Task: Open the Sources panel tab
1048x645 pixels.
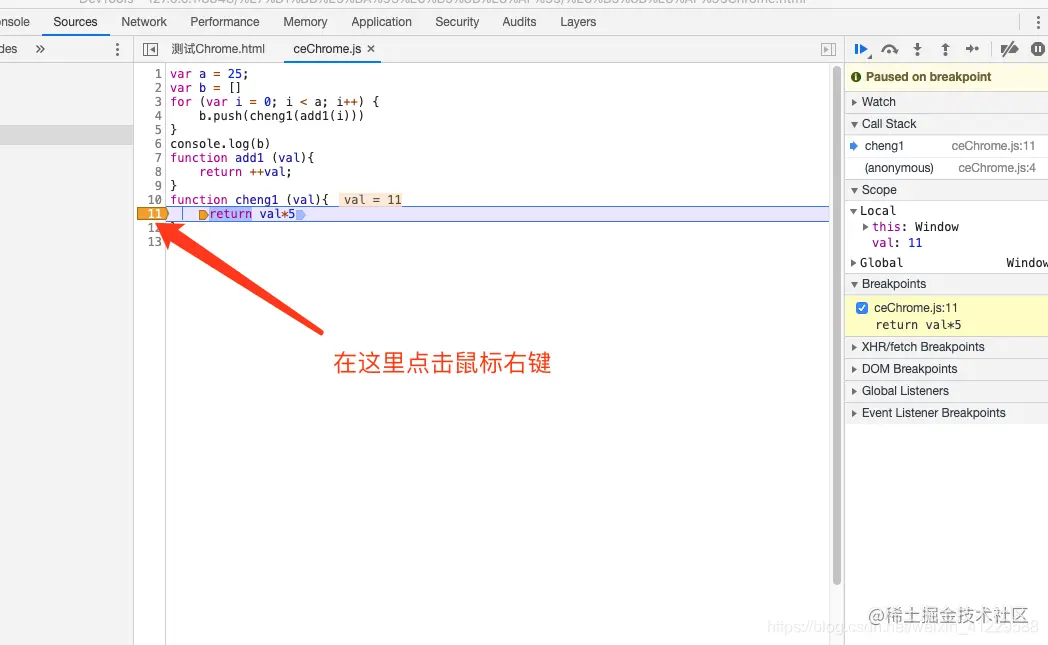Action: (x=75, y=22)
